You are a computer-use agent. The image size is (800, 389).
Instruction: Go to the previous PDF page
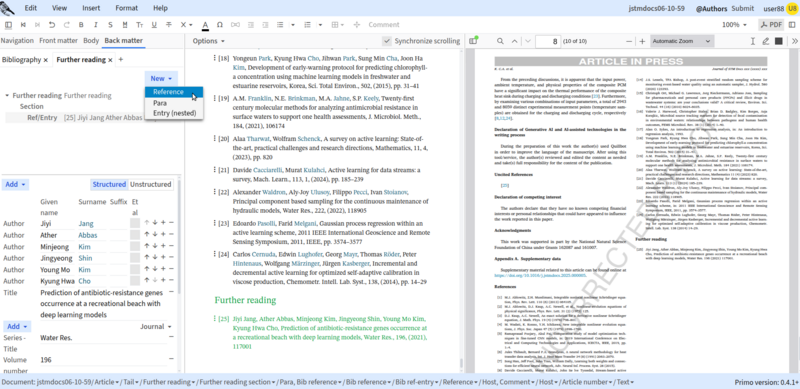pos(514,41)
